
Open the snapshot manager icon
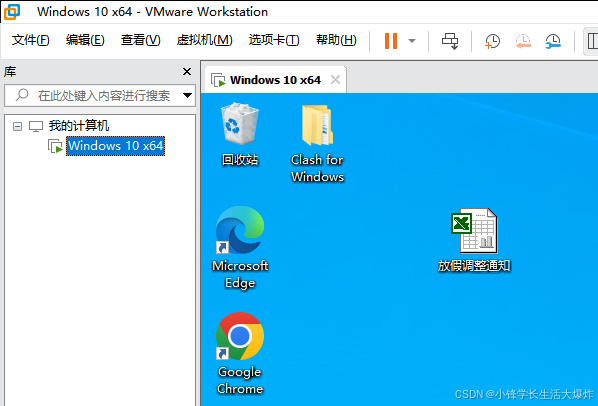pos(553,41)
